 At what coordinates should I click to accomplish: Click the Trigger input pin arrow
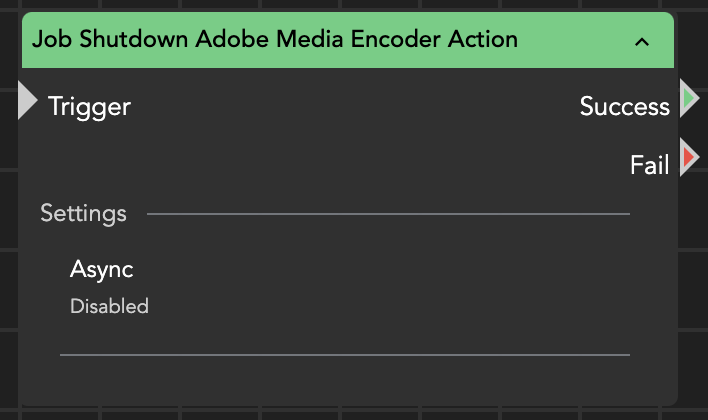[28, 102]
